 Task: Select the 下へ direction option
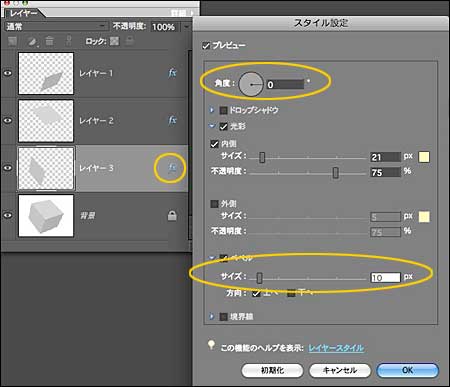(x=291, y=293)
